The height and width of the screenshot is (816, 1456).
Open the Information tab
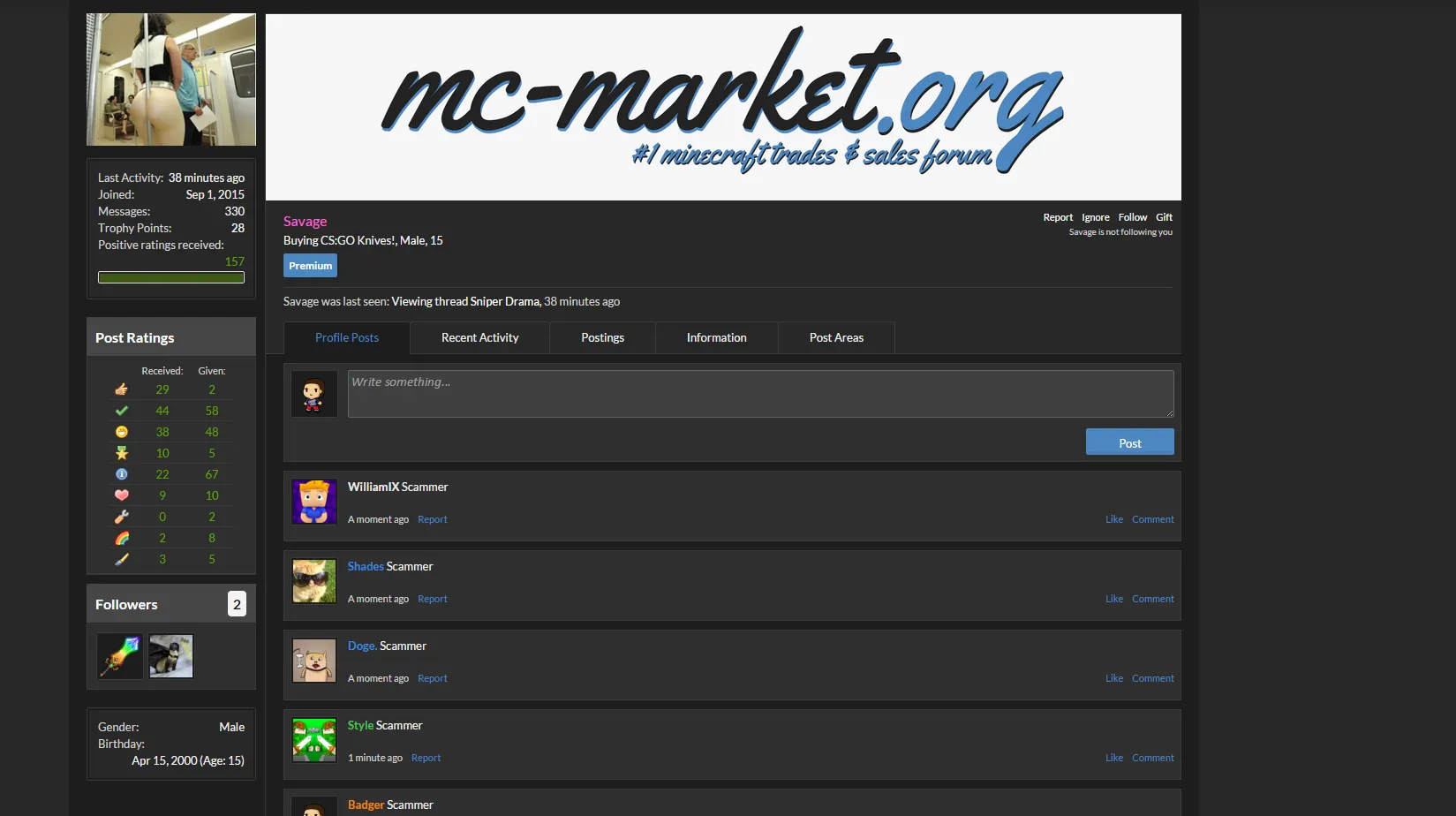[x=716, y=338]
